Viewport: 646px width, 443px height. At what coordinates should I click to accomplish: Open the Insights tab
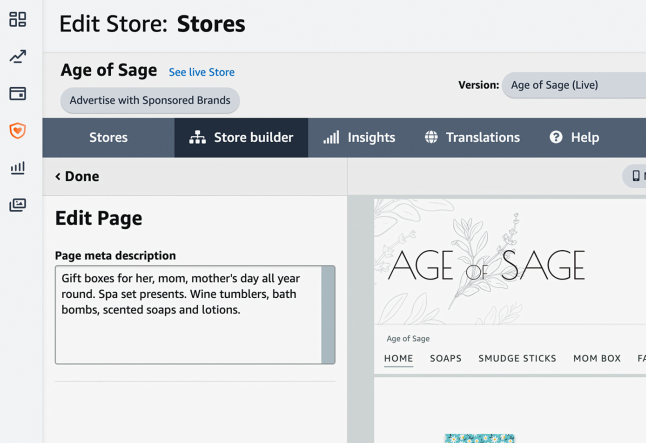[x=359, y=138]
